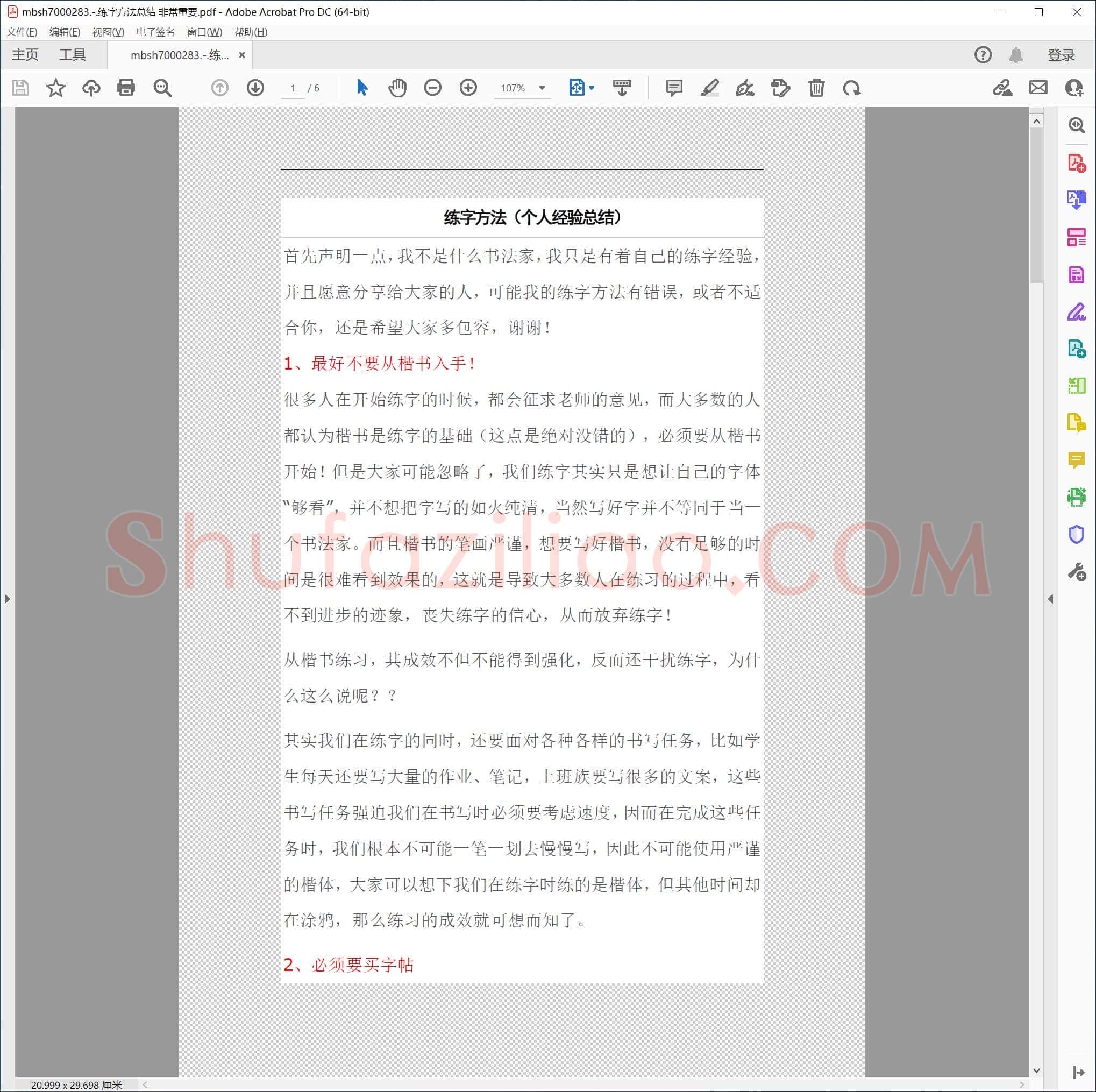Delete with the trash can icon
The image size is (1096, 1092).
point(816,88)
